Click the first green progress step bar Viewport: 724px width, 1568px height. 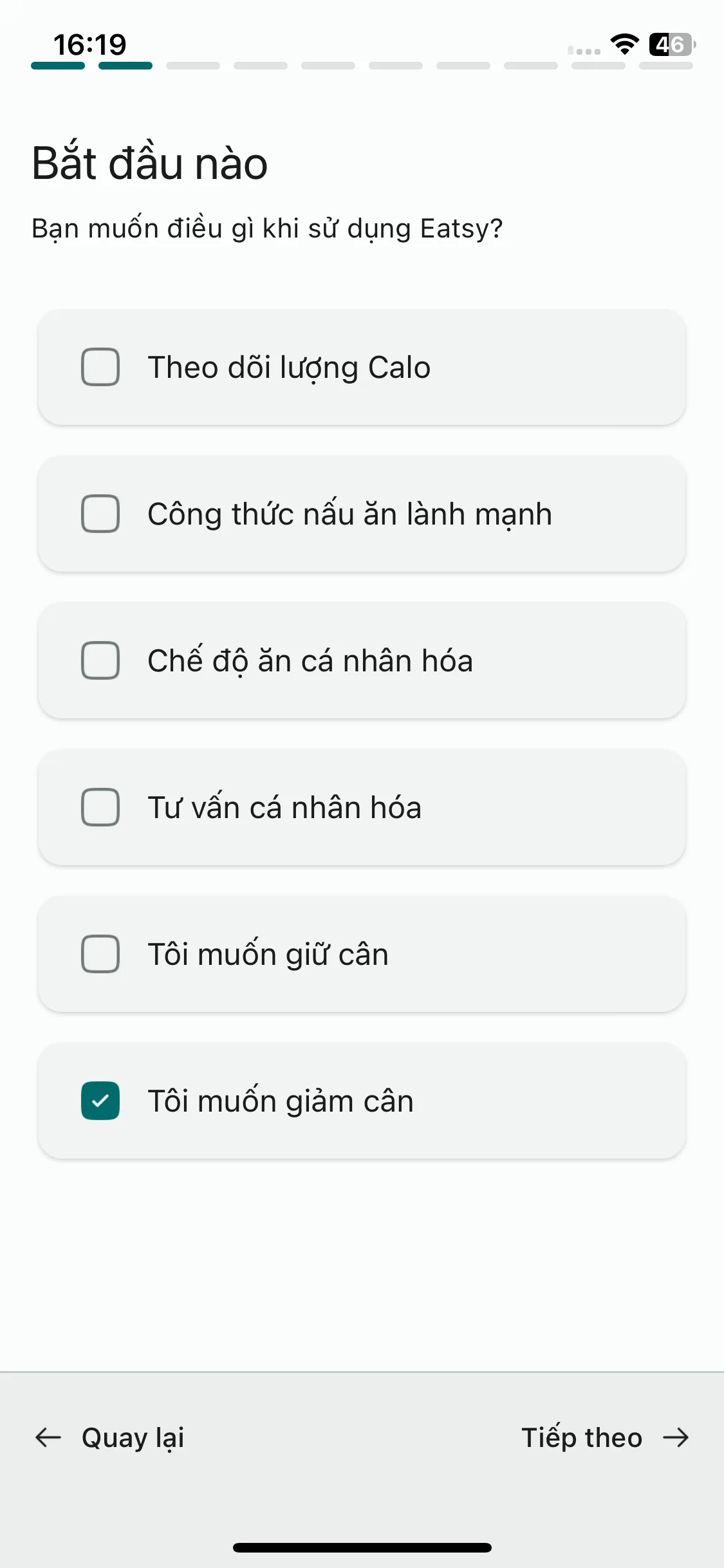tap(58, 66)
